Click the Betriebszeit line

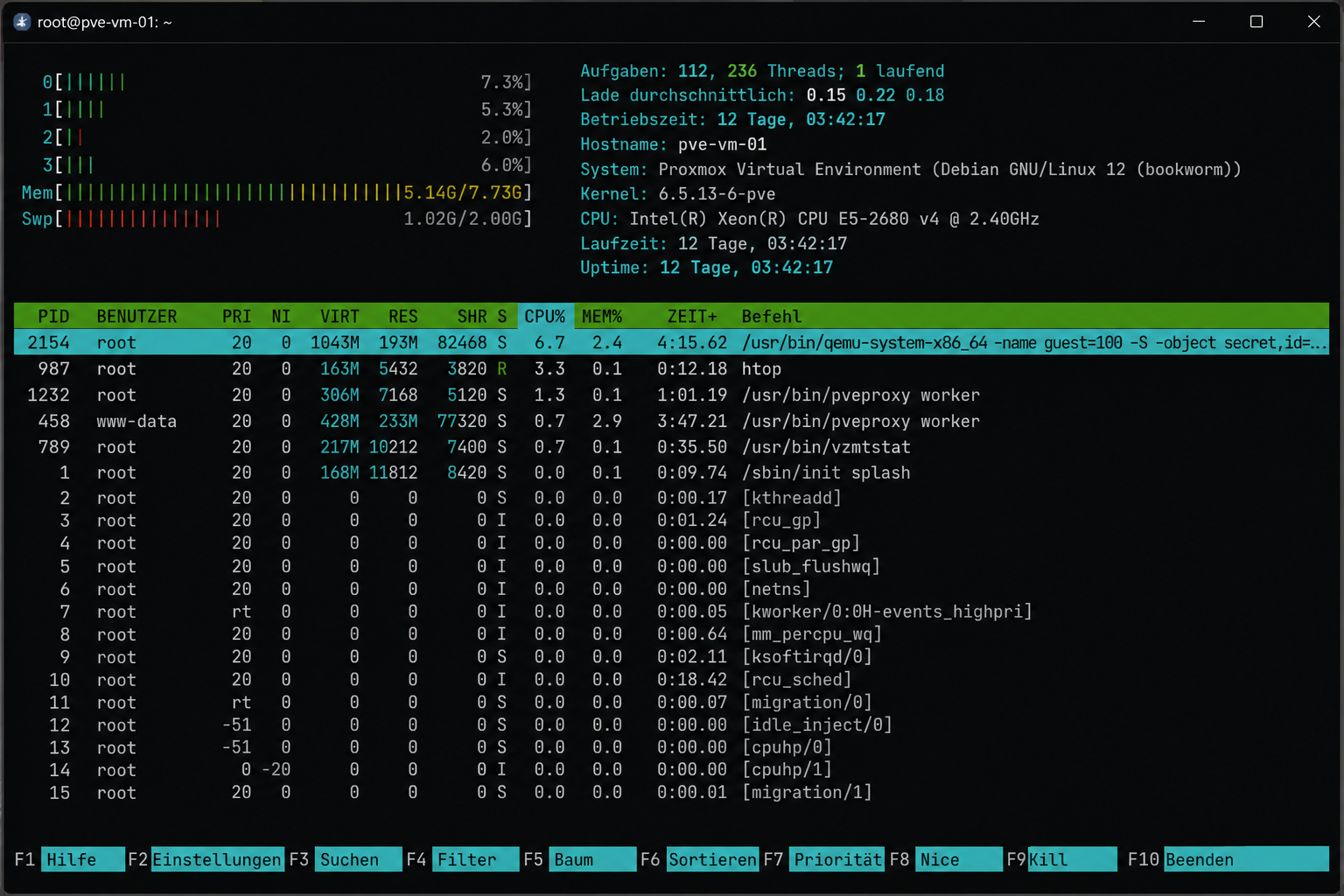[x=732, y=119]
